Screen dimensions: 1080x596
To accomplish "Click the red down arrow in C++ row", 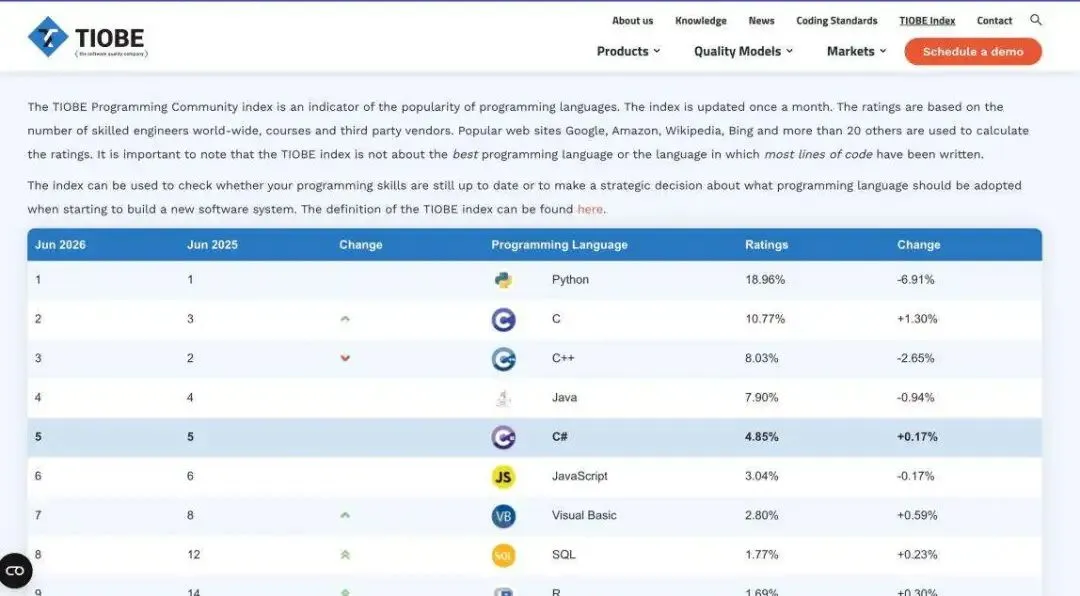I will pyautogui.click(x=345, y=358).
